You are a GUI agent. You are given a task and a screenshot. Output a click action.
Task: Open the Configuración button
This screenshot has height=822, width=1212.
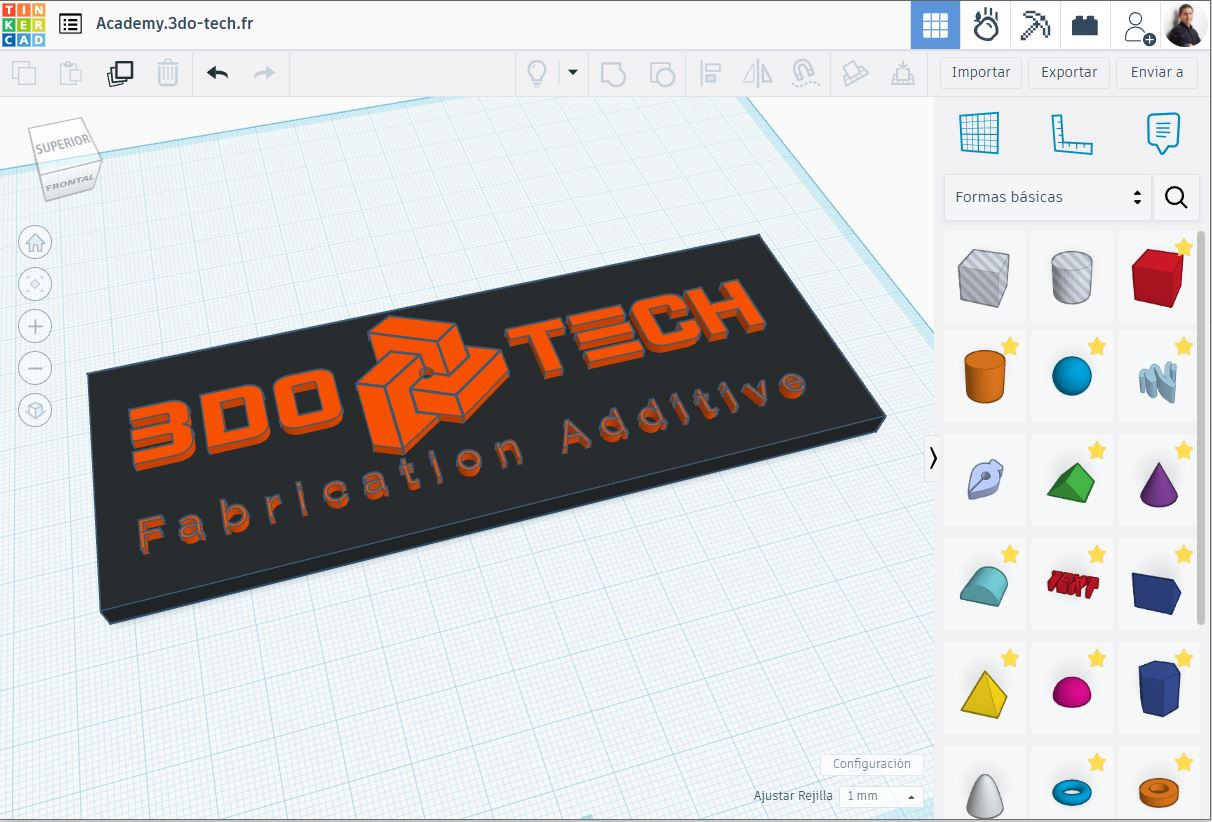click(x=872, y=764)
